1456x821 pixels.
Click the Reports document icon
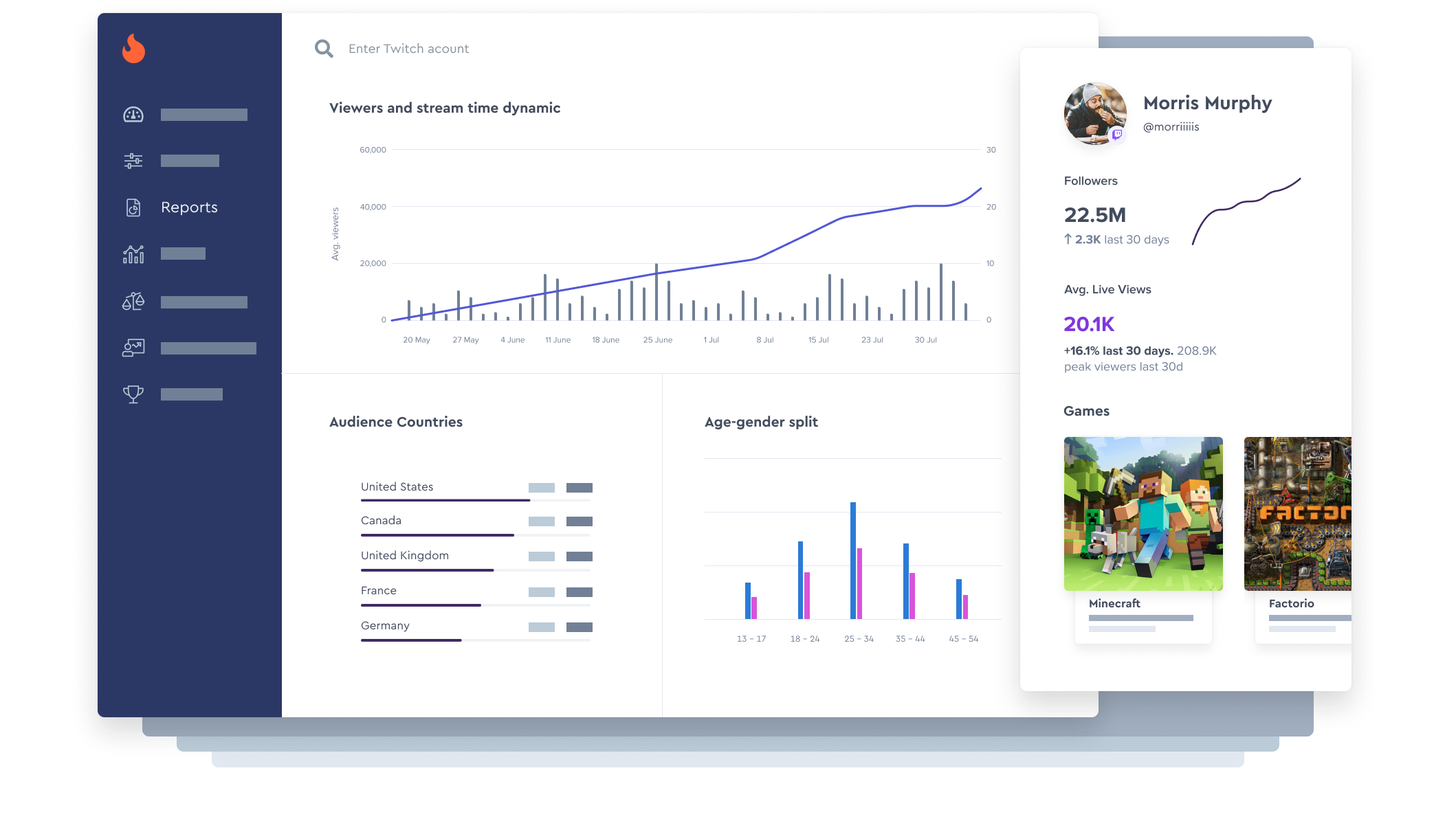[133, 207]
